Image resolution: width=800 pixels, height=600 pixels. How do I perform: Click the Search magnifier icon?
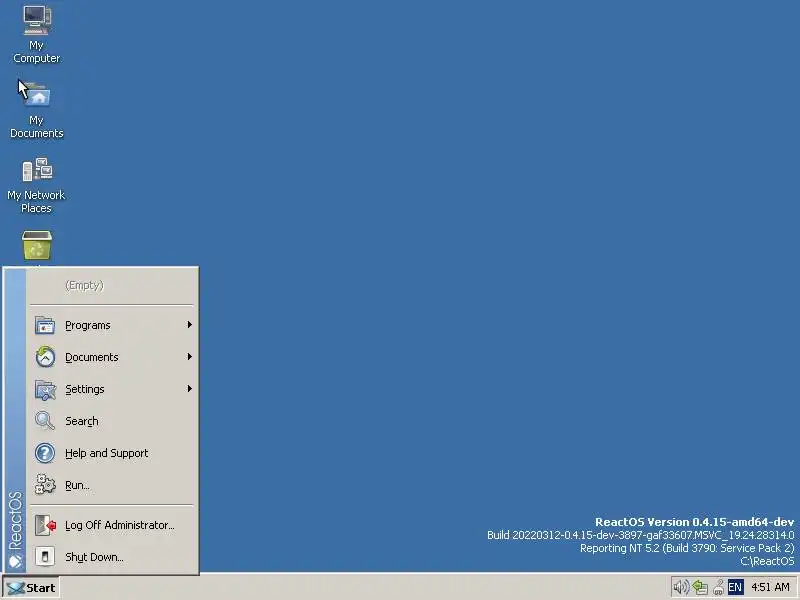(45, 421)
